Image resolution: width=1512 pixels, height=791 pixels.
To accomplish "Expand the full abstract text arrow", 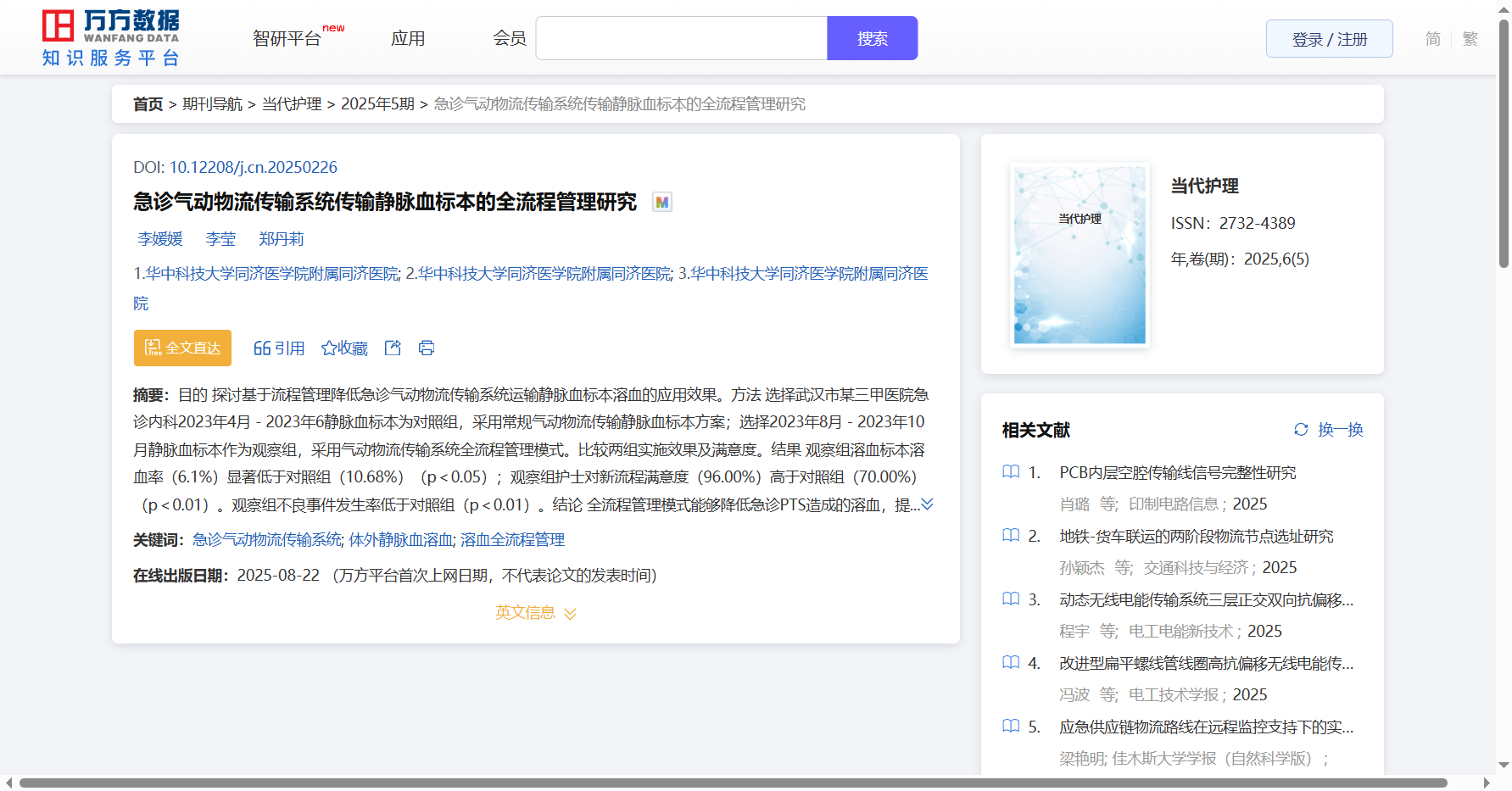I will (928, 504).
